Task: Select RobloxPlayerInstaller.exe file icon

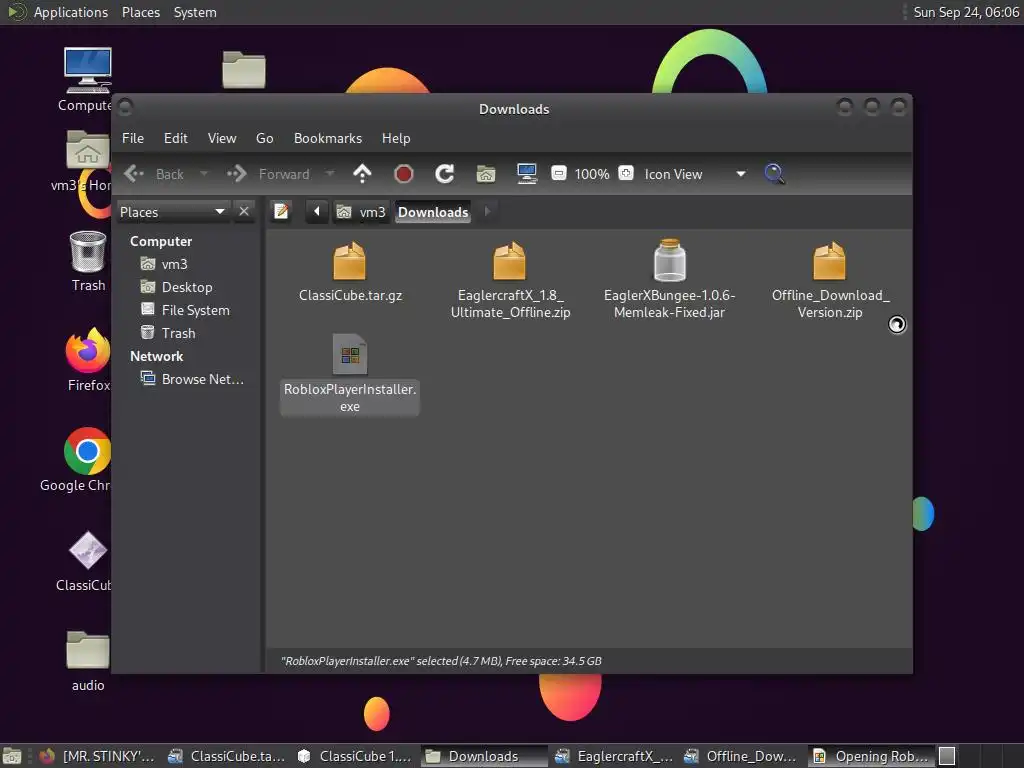Action: [350, 354]
